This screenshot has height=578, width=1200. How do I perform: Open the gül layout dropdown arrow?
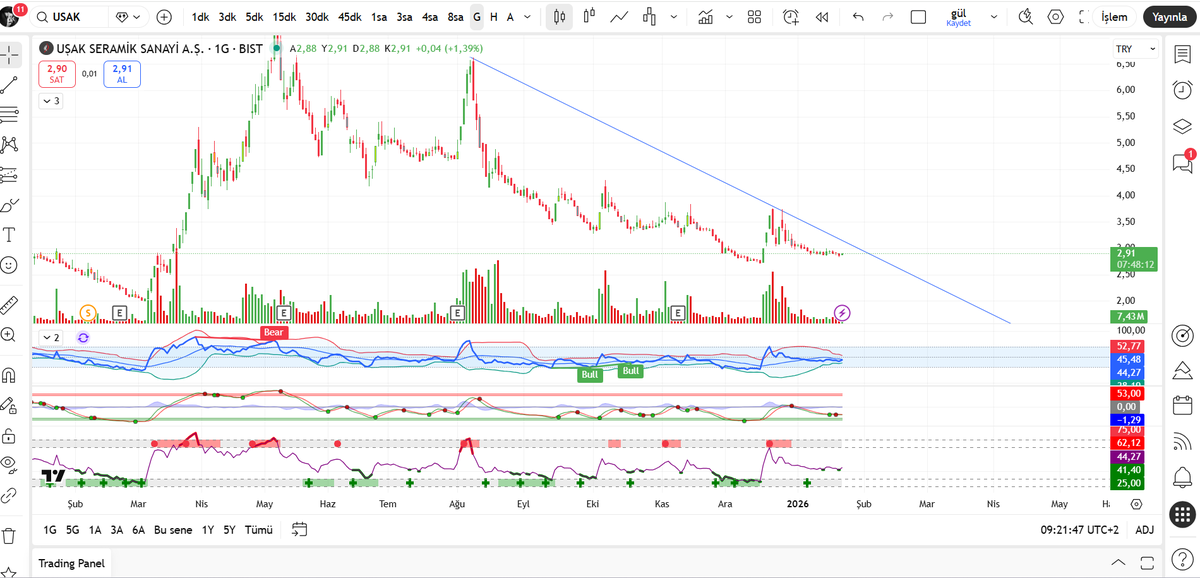pyautogui.click(x=992, y=17)
